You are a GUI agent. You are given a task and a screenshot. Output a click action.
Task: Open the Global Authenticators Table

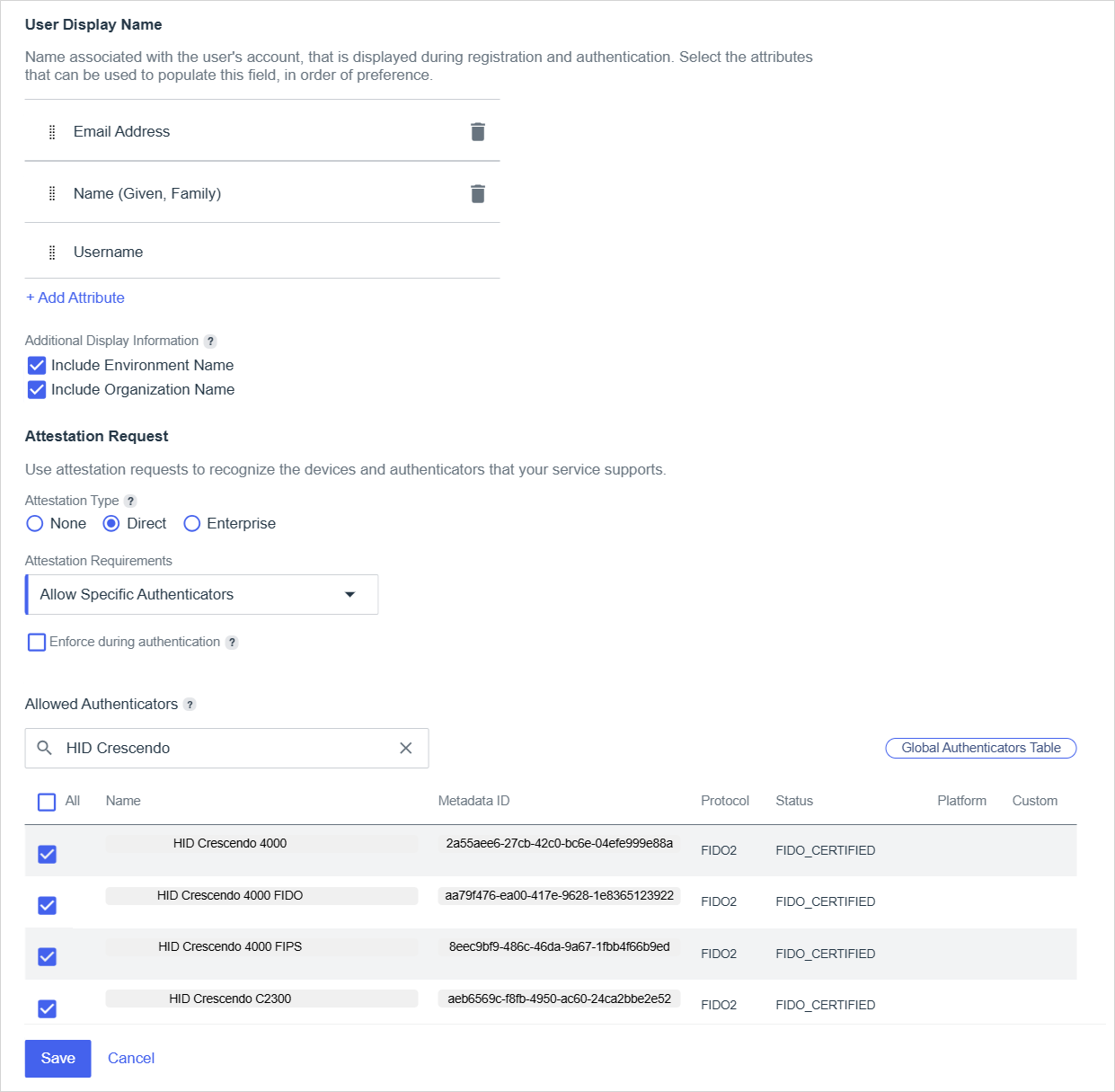[x=981, y=748]
